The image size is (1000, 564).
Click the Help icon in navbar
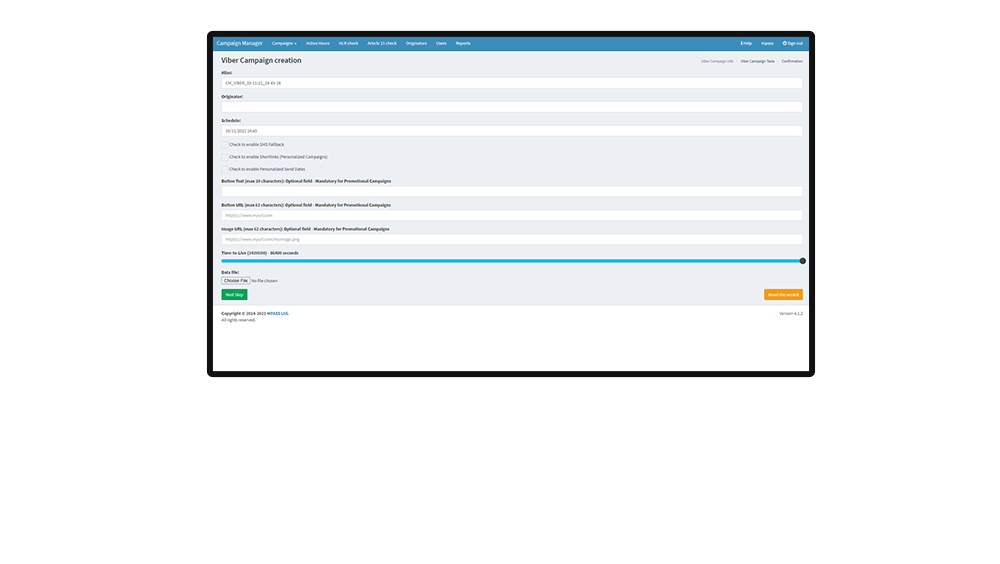click(741, 44)
